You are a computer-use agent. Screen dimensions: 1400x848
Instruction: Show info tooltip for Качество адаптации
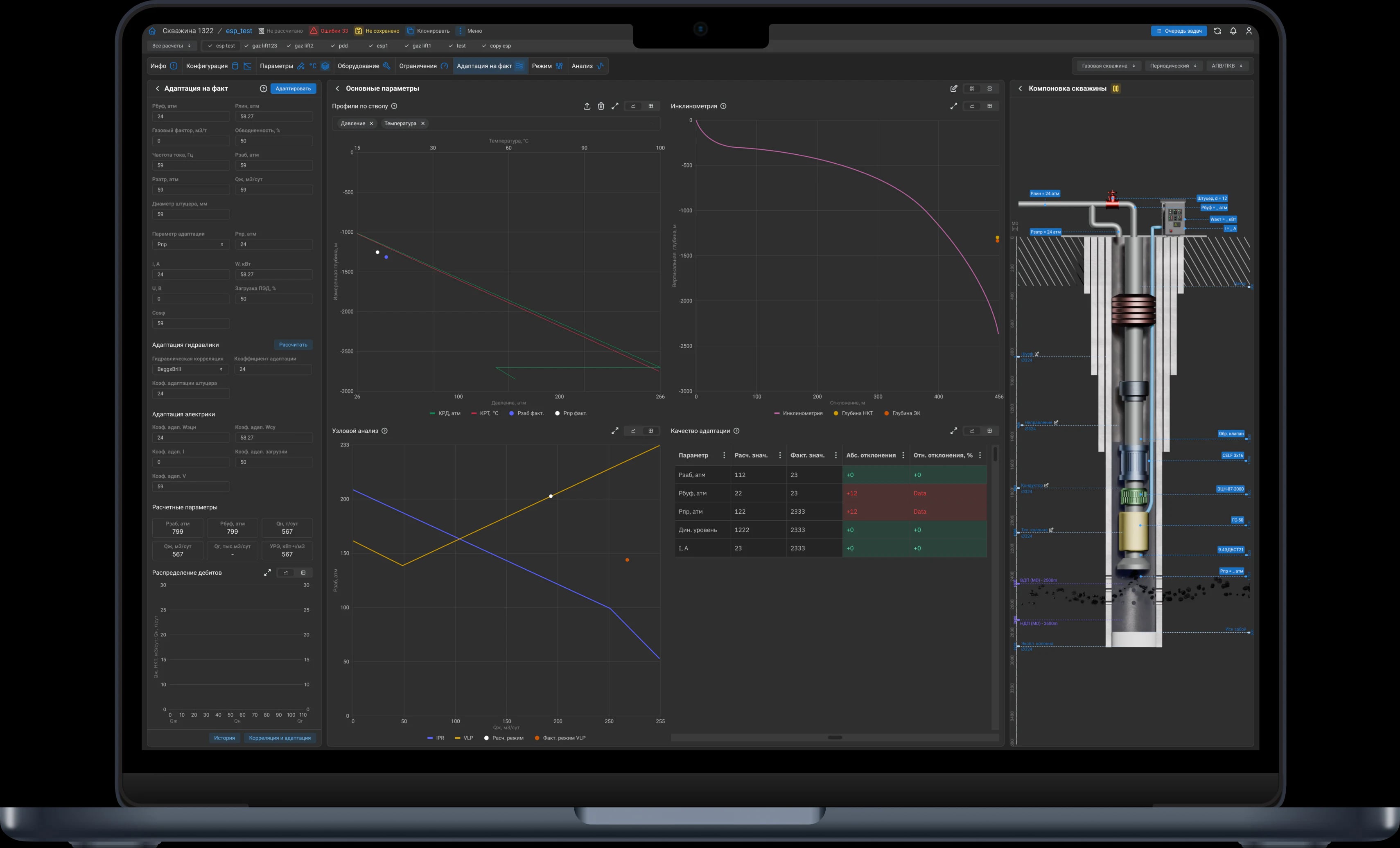736,431
